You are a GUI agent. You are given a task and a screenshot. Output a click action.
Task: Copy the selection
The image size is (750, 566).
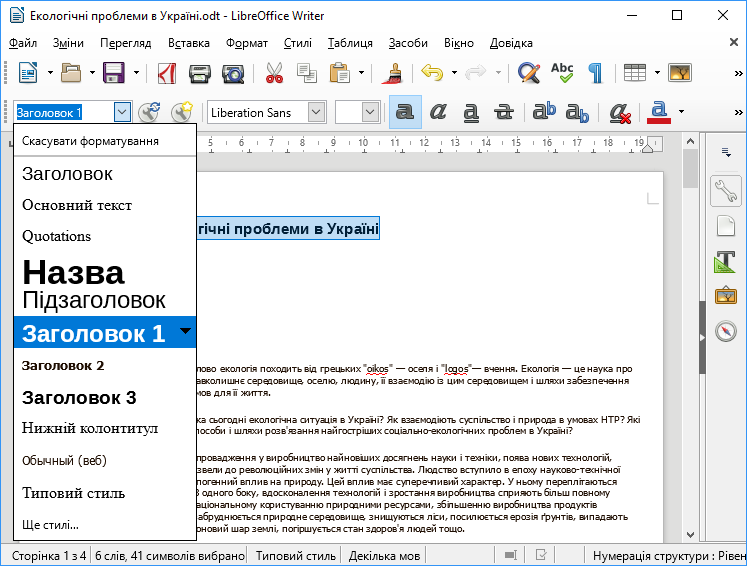pyautogui.click(x=306, y=73)
